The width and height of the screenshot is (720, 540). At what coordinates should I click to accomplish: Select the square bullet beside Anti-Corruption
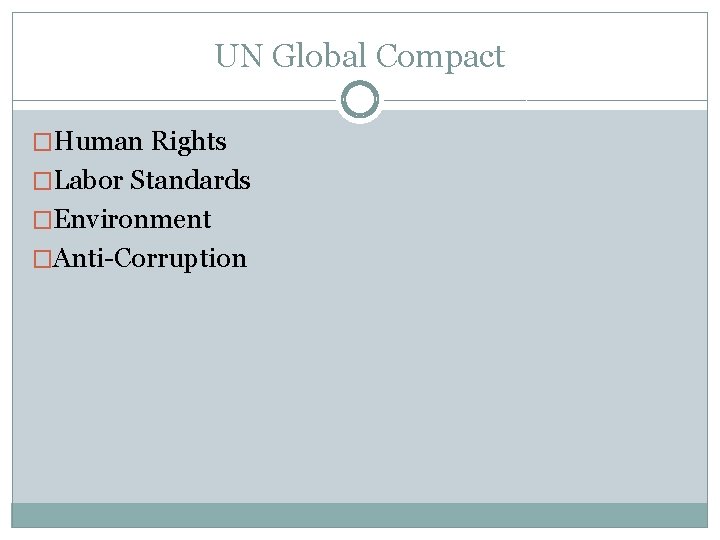click(42, 259)
